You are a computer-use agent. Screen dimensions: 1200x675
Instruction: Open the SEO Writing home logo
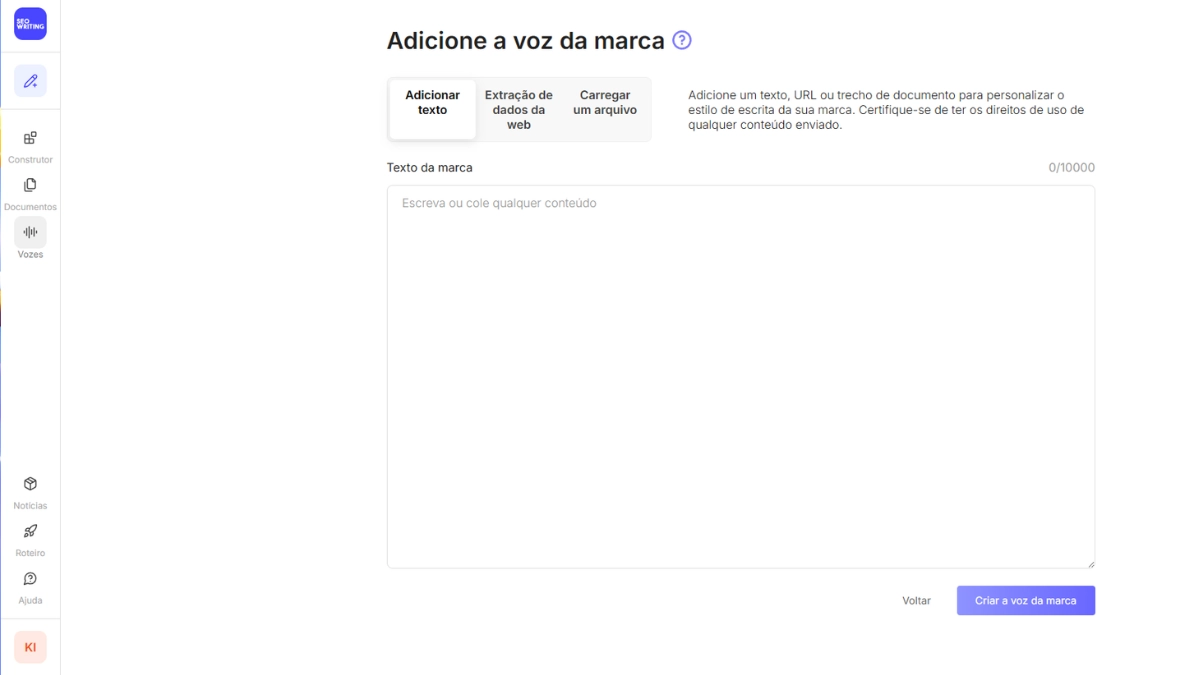[x=30, y=23]
